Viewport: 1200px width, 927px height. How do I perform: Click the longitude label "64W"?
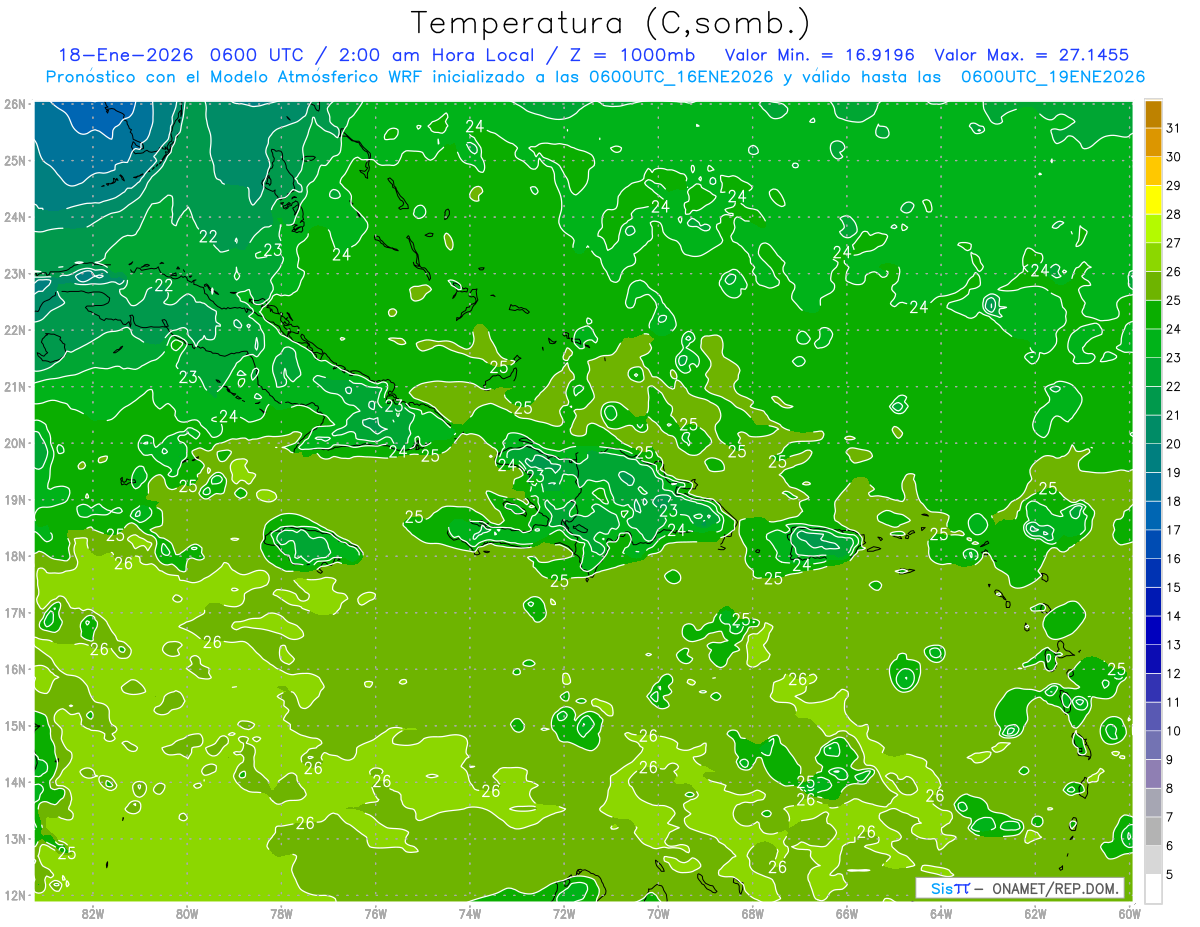click(x=941, y=913)
